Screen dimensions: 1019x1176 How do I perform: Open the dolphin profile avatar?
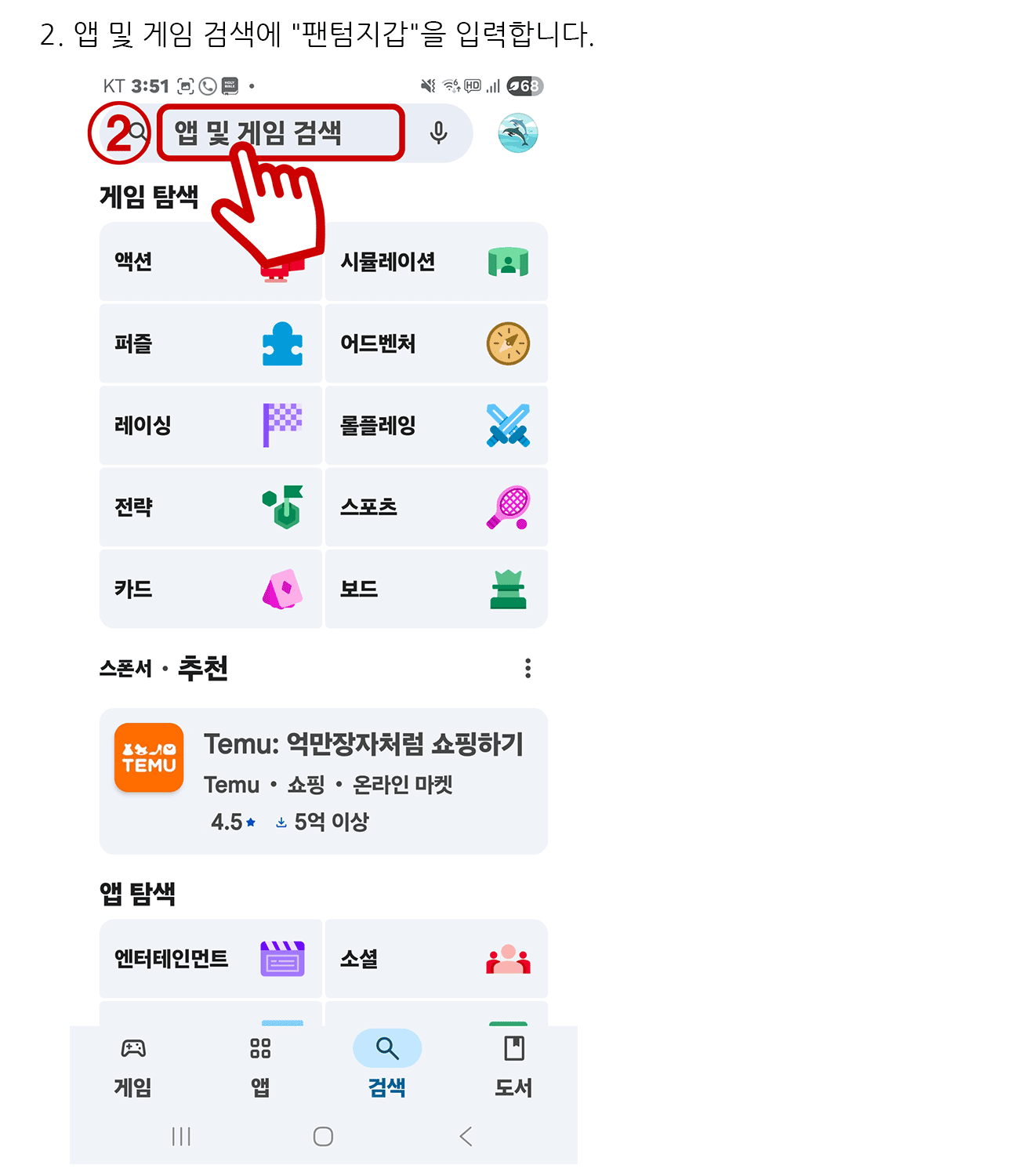coord(518,132)
